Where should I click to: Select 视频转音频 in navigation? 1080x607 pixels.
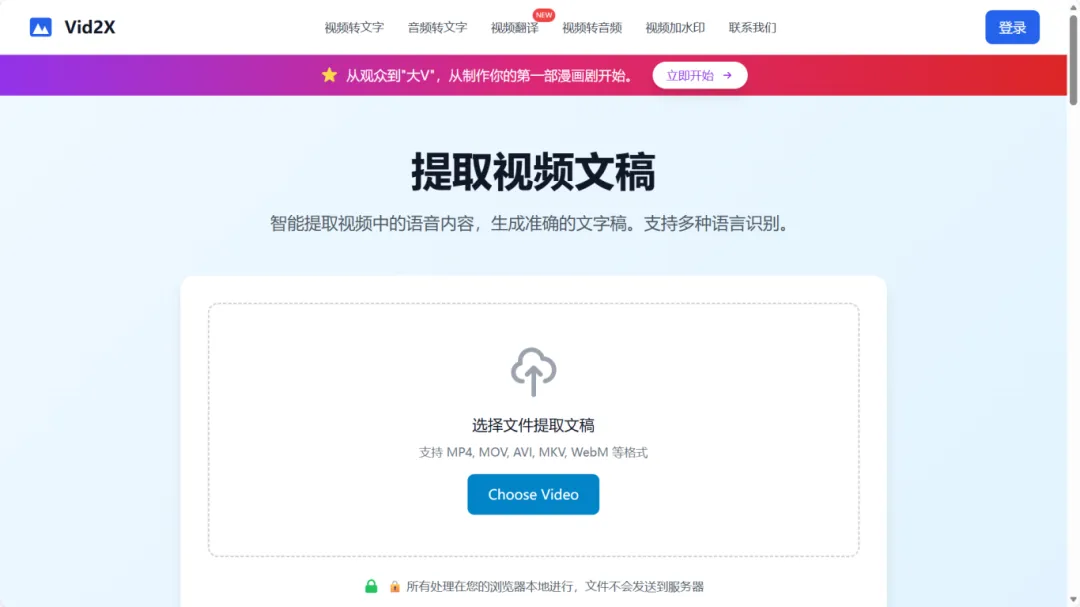coord(592,28)
